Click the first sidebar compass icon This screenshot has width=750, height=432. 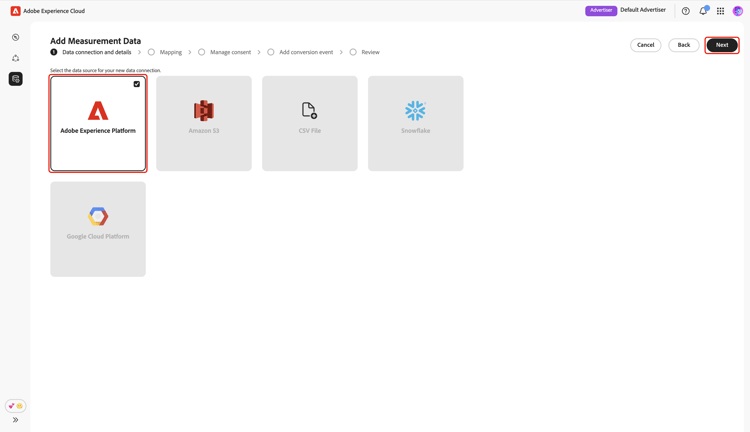(x=16, y=37)
